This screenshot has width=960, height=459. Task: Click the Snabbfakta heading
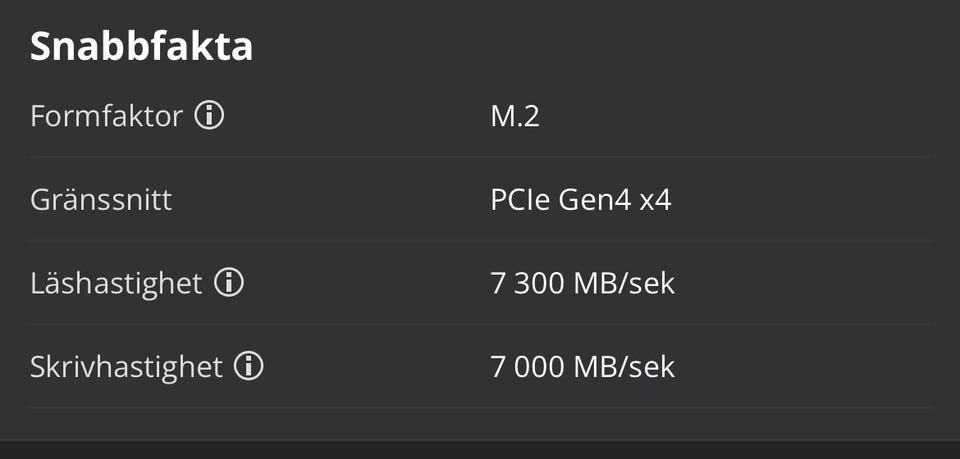tap(141, 47)
